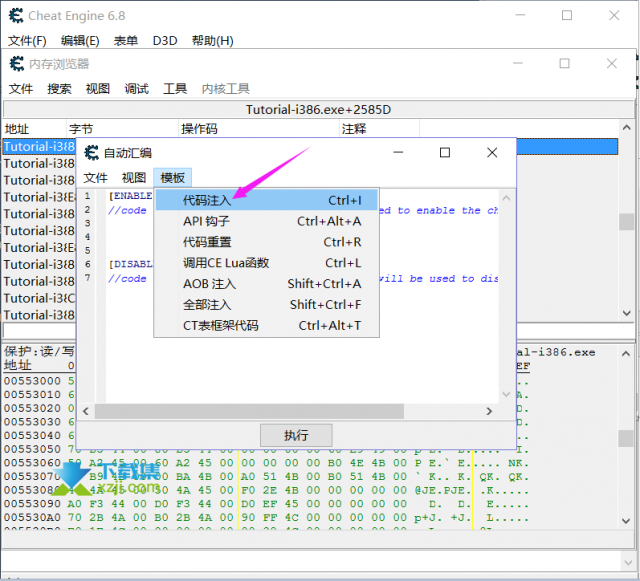Click hex view scrollbar down arrow

626,521
